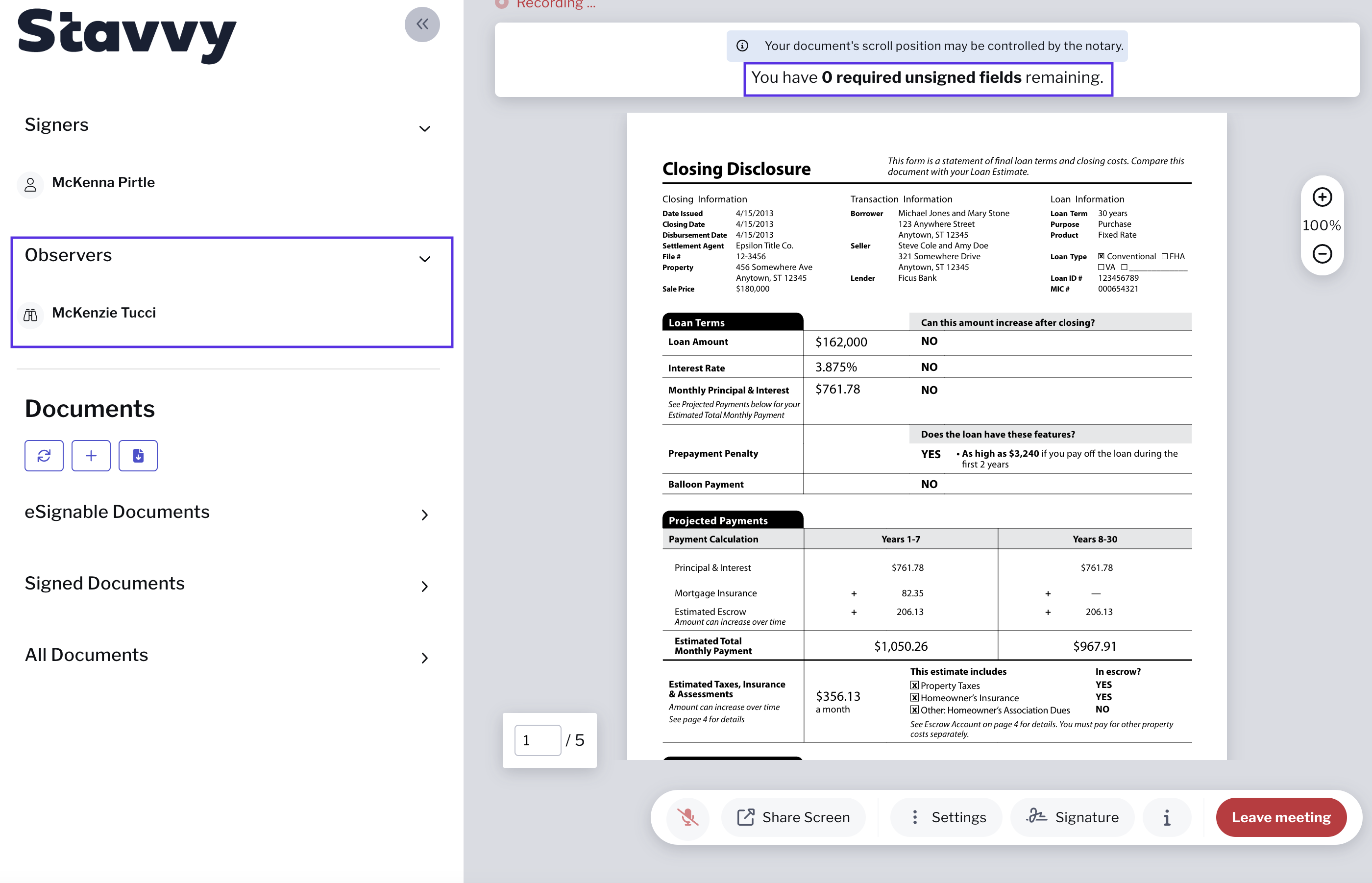Click the Loan Terms section header
This screenshot has height=883, width=1372.
tap(732, 322)
